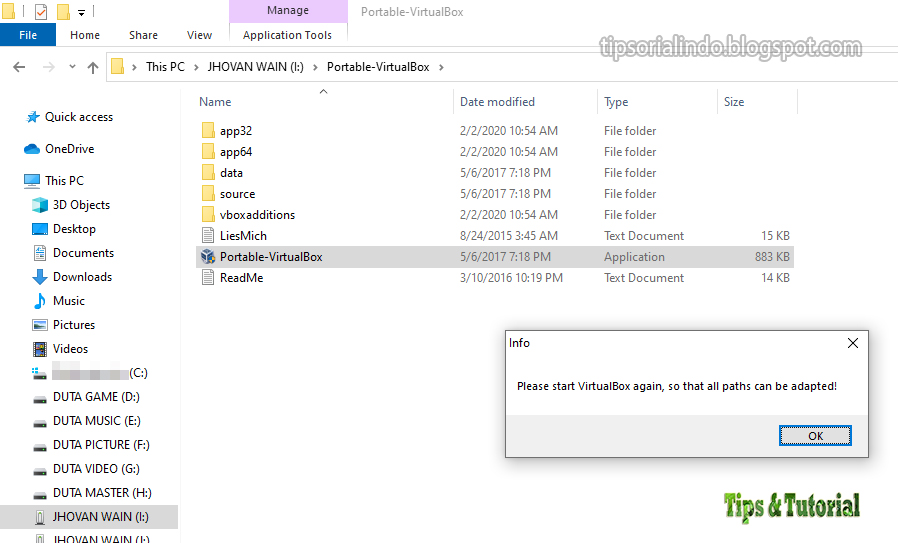This screenshot has height=543, width=898.
Task: Select the Manage contextual tab
Action: click(x=288, y=10)
